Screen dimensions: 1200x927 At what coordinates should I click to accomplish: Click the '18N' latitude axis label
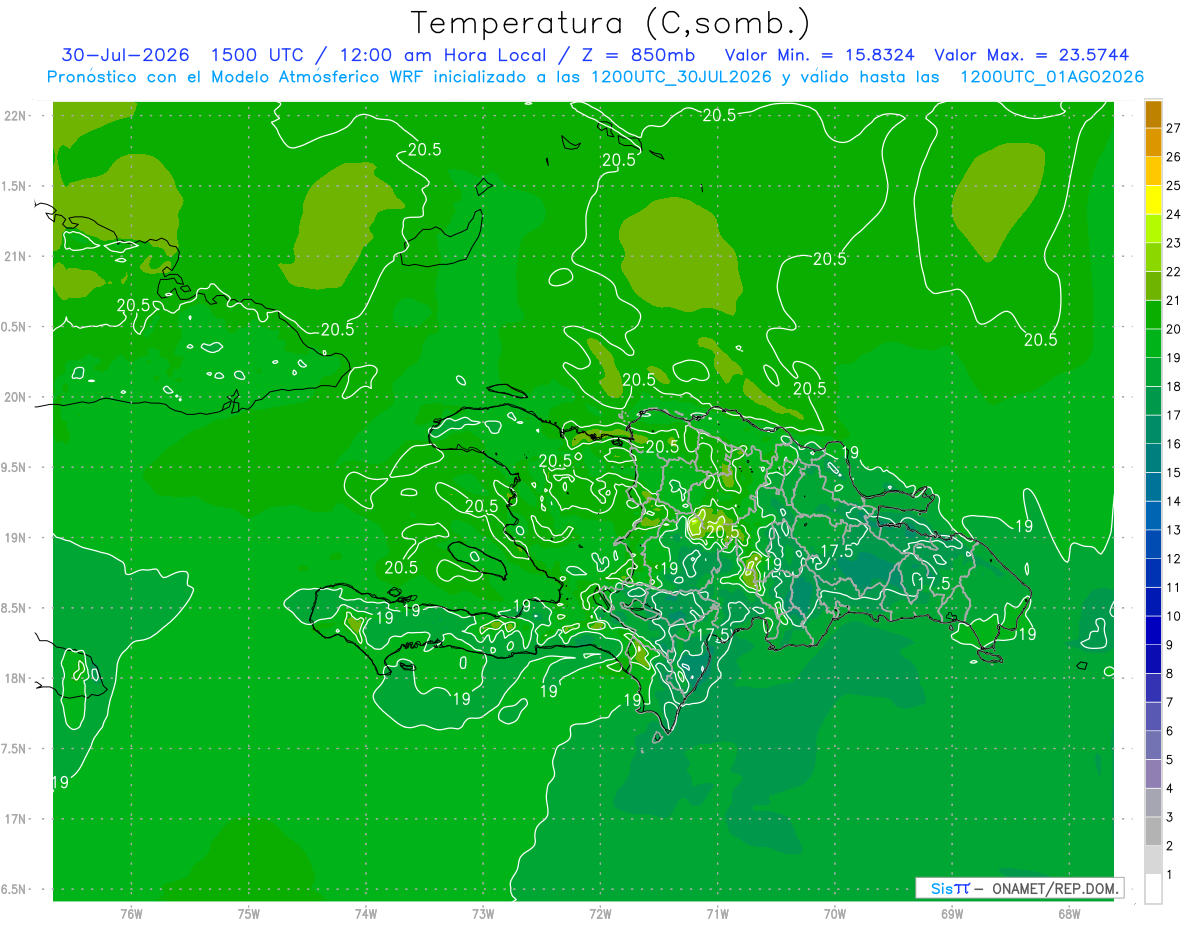pos(16,678)
